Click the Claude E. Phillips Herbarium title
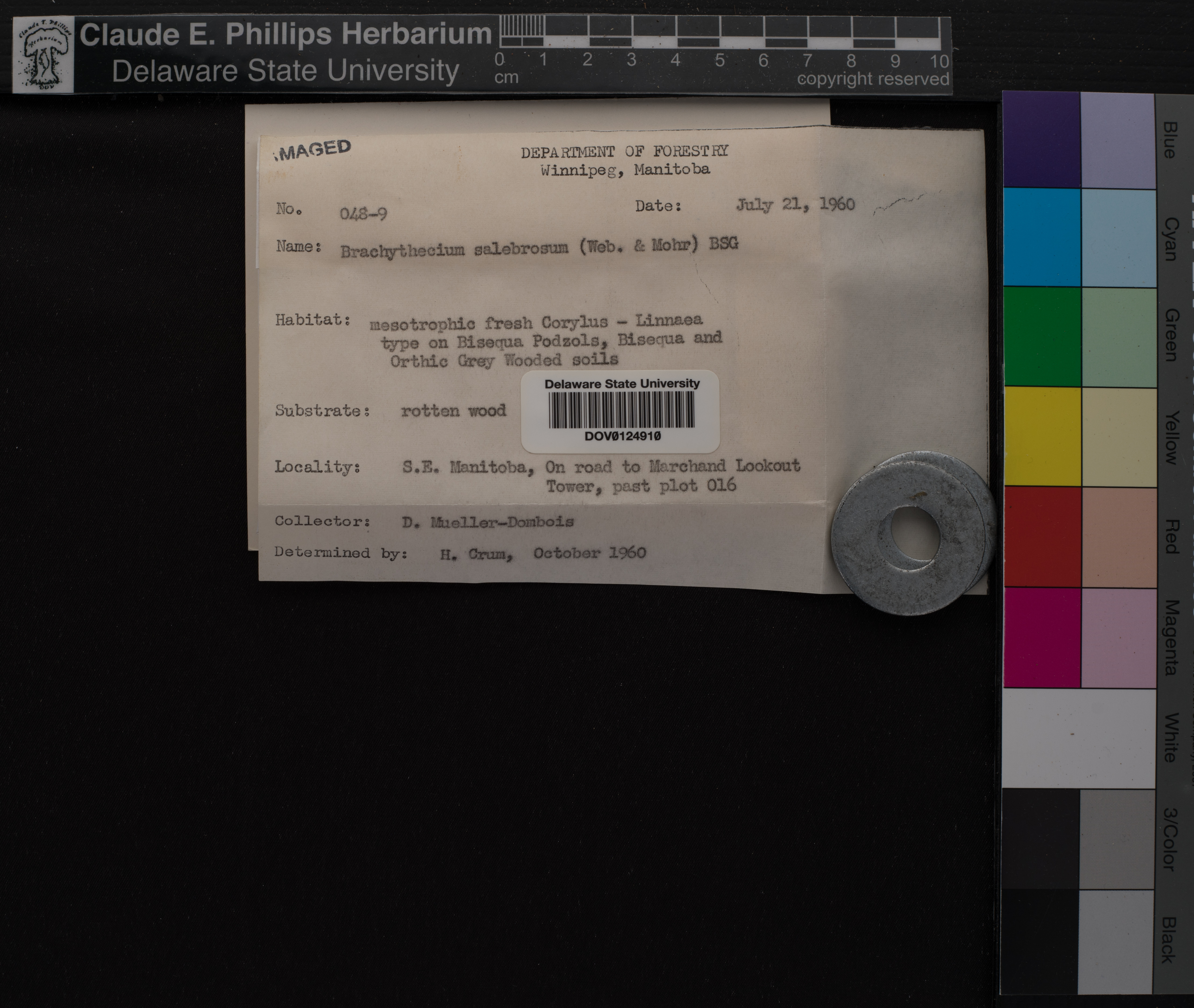The height and width of the screenshot is (1008, 1194). pos(285,34)
